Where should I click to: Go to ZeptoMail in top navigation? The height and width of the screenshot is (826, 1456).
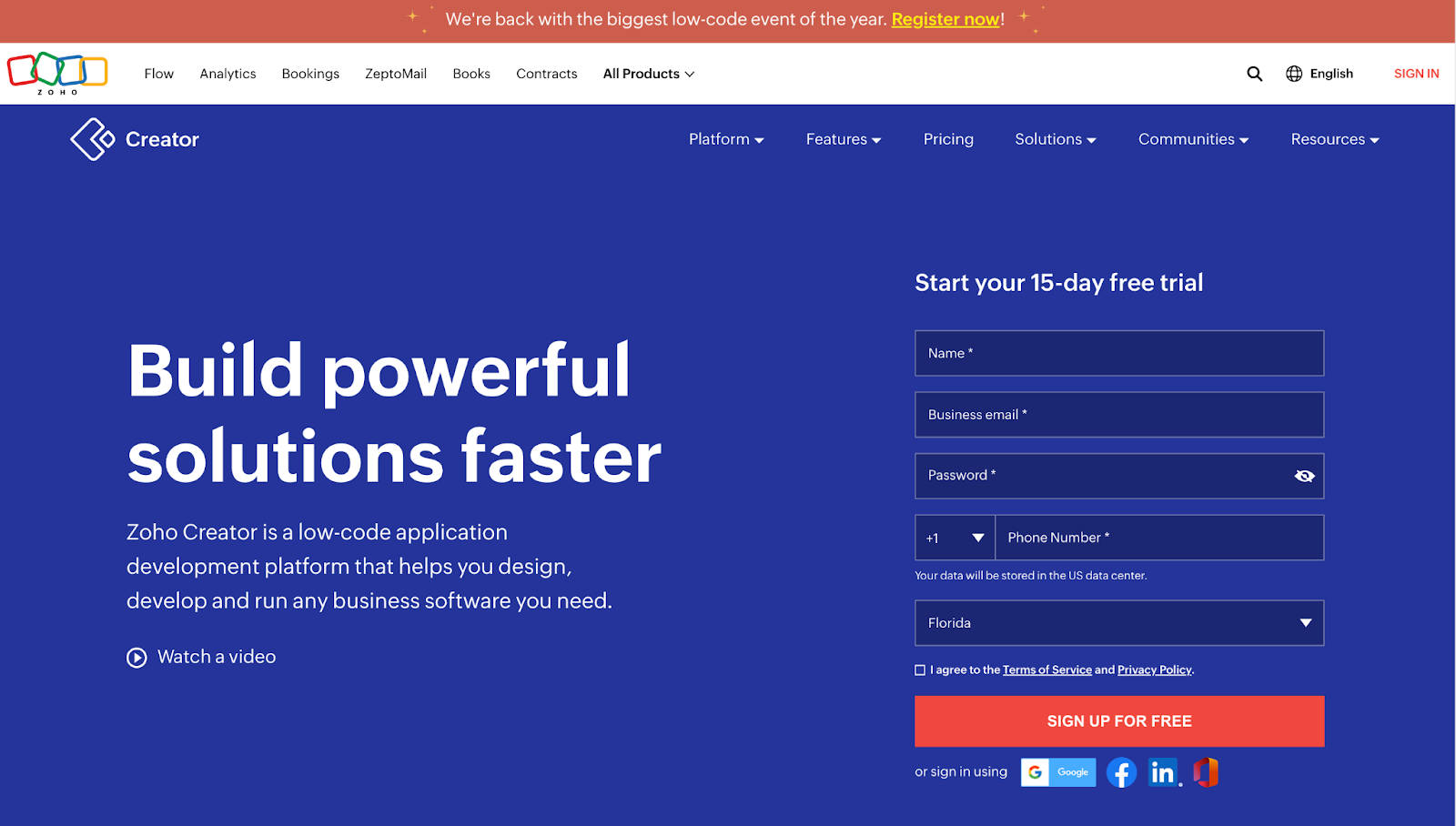tap(396, 74)
